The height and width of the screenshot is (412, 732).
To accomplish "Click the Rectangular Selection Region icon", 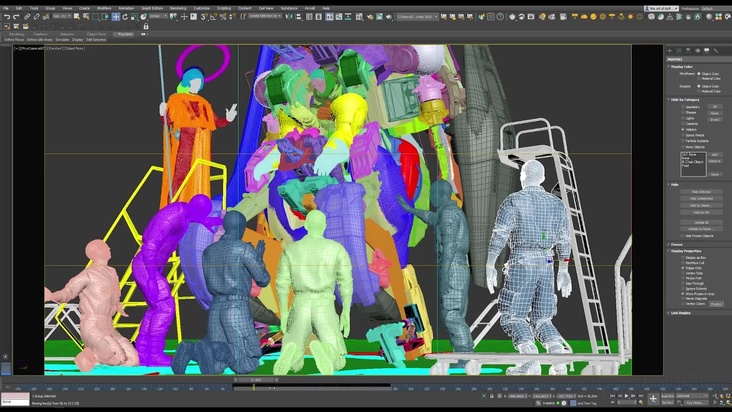I will (x=96, y=17).
